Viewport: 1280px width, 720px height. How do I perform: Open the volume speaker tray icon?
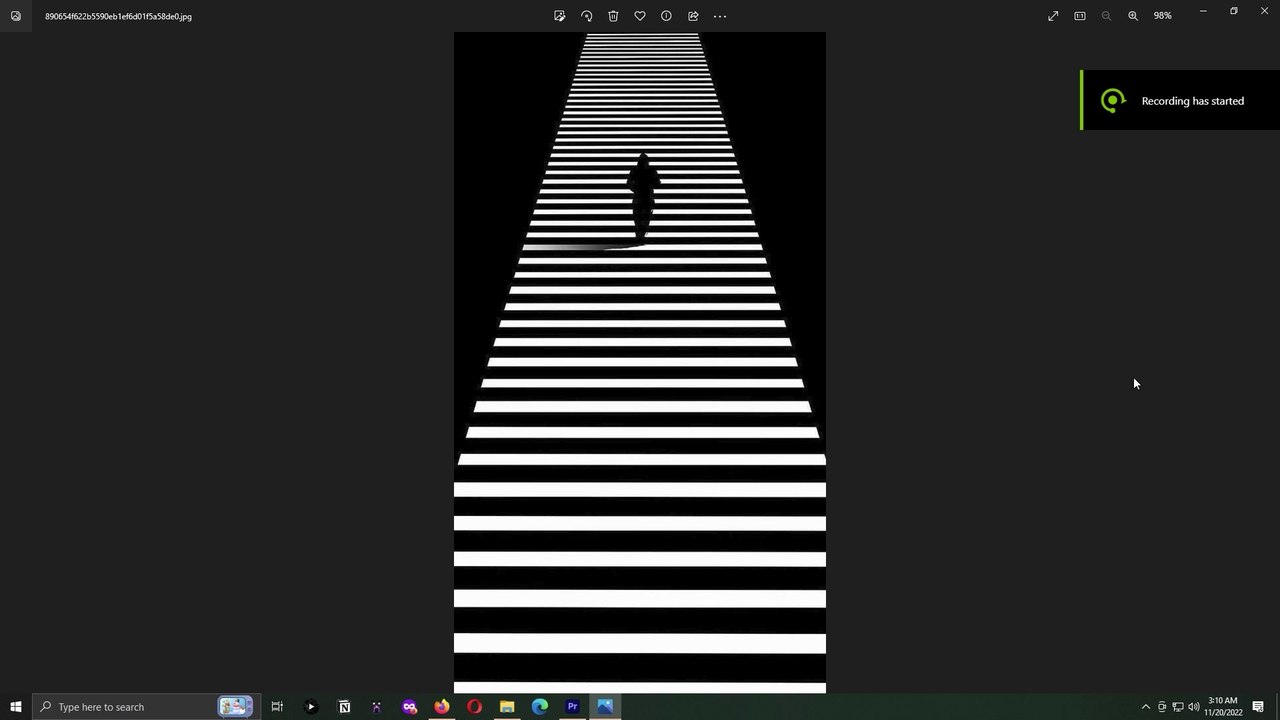pos(1194,707)
